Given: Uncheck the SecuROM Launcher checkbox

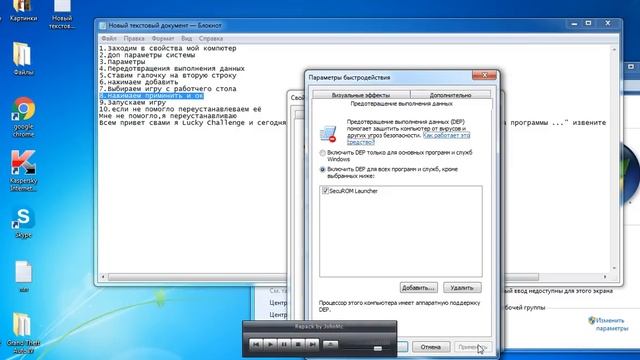Looking at the screenshot, I should [325, 191].
